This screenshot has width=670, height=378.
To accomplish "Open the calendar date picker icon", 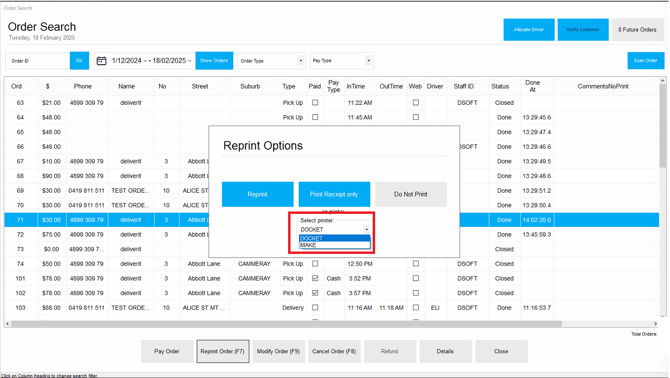I will 101,61.
